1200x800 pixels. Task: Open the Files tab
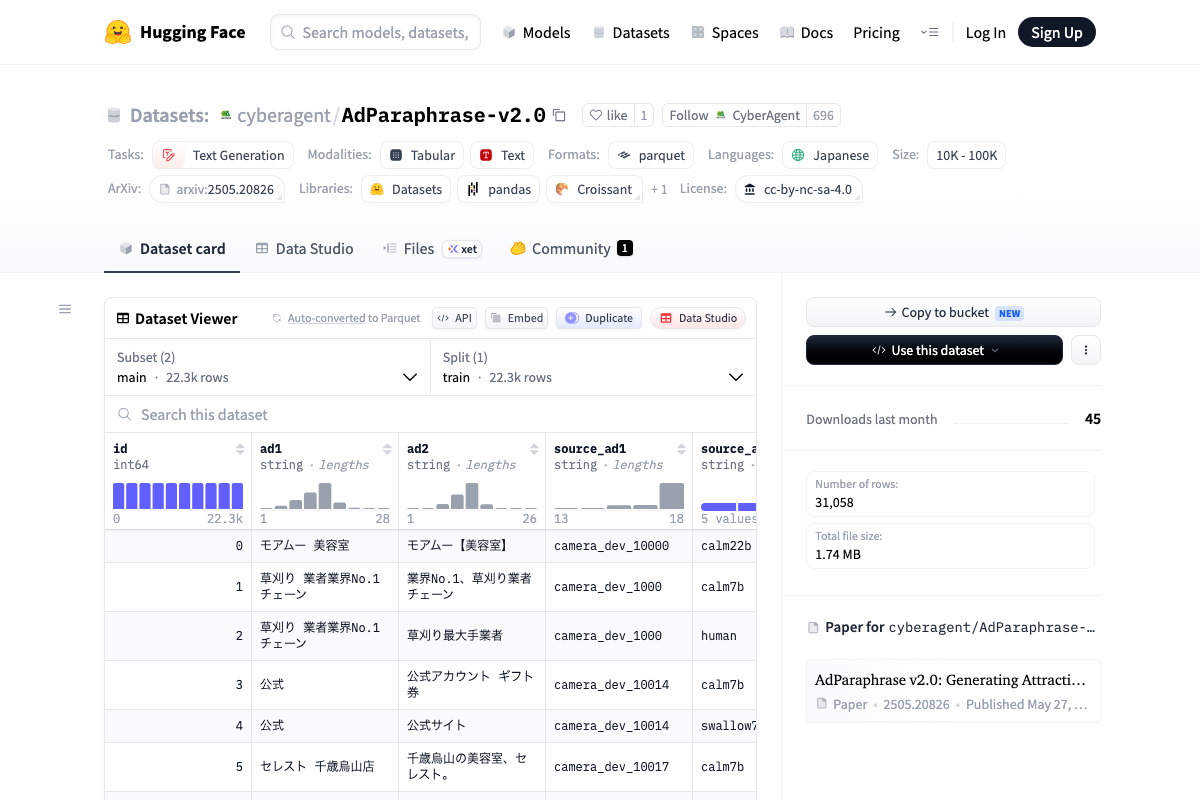pos(432,249)
